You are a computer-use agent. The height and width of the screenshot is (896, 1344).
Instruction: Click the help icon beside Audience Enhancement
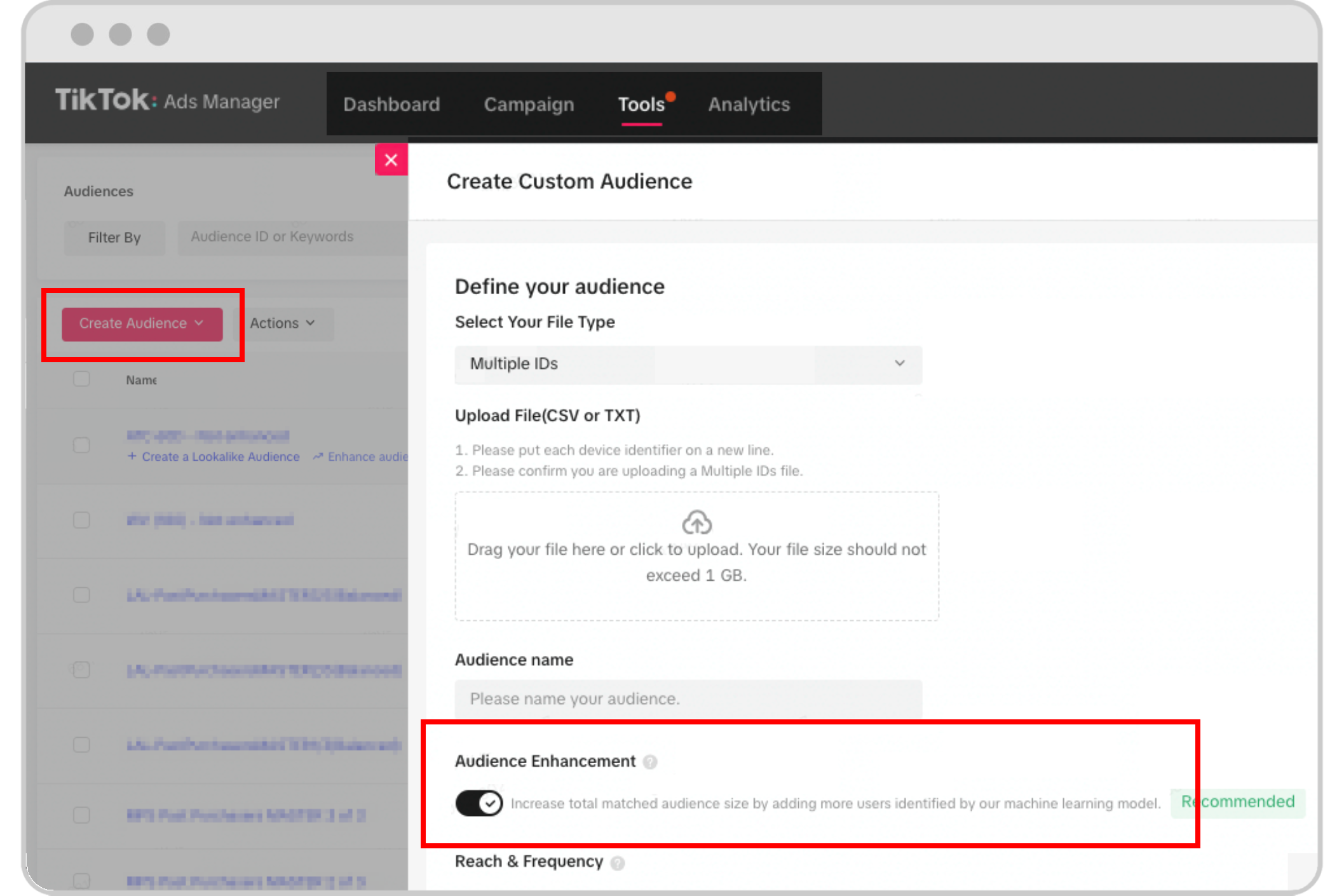tap(649, 761)
